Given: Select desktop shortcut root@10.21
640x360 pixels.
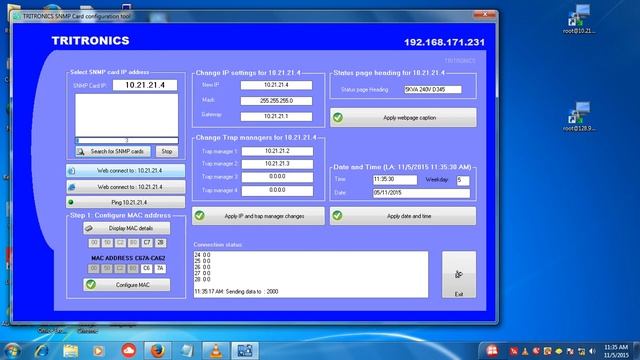Looking at the screenshot, I should tap(579, 19).
